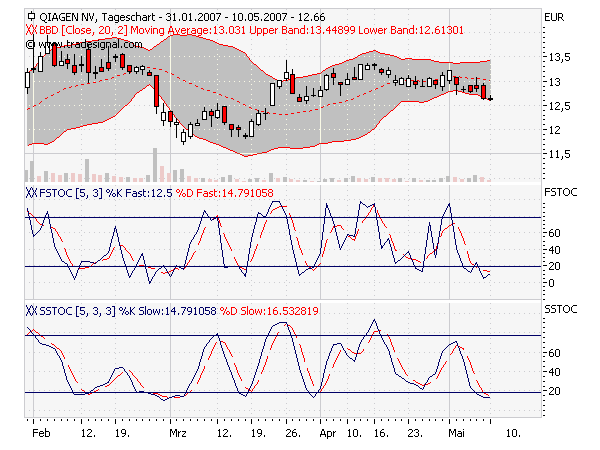The width and height of the screenshot is (600, 450).
Task: Click the BBD [Close, 20, 2] label
Action: click(83, 30)
